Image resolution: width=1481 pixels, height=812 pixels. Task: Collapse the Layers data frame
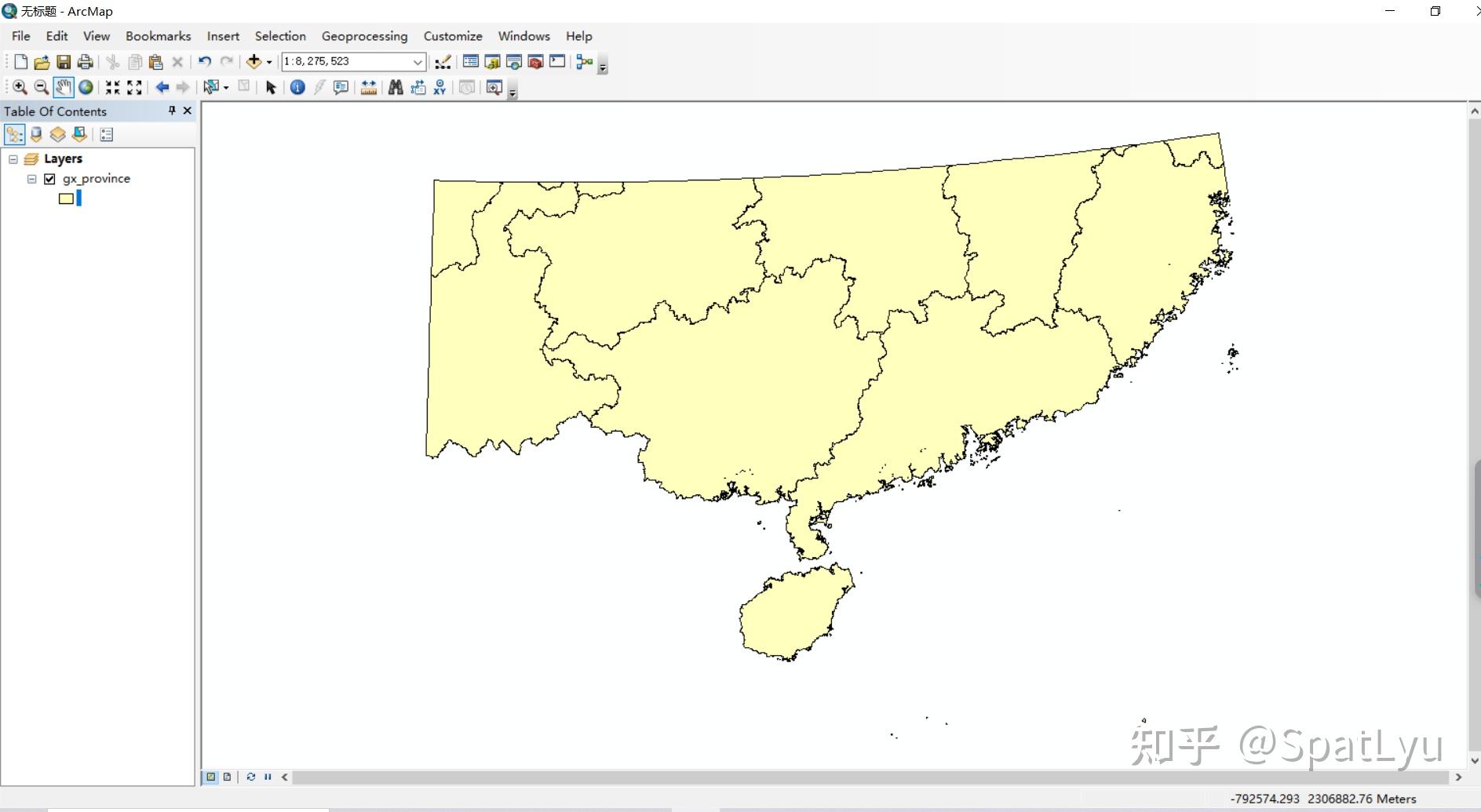(x=13, y=159)
